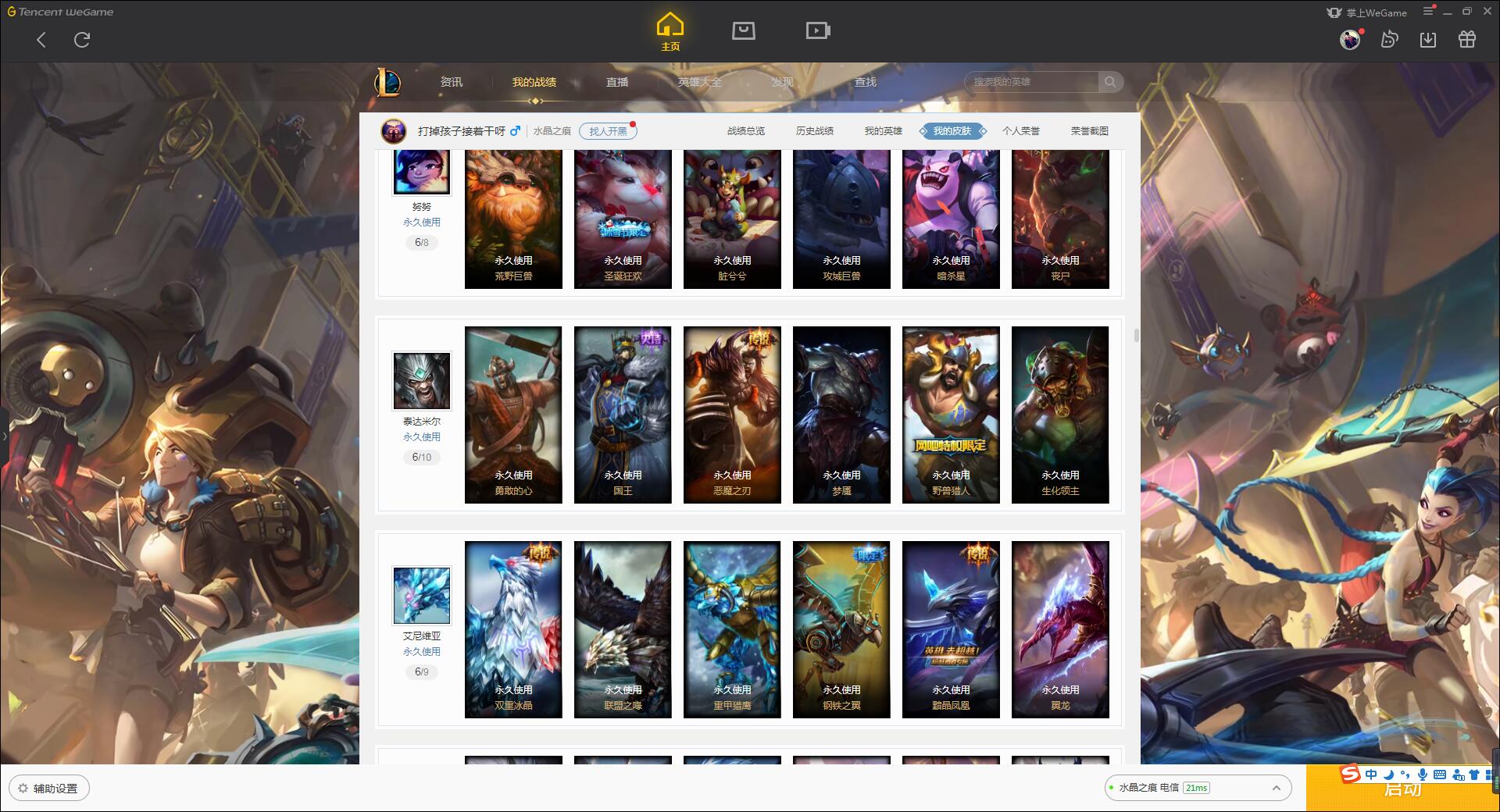This screenshot has height=812, width=1500.
Task: Open the 圣诞狂欢 skin card
Action: [x=623, y=219]
